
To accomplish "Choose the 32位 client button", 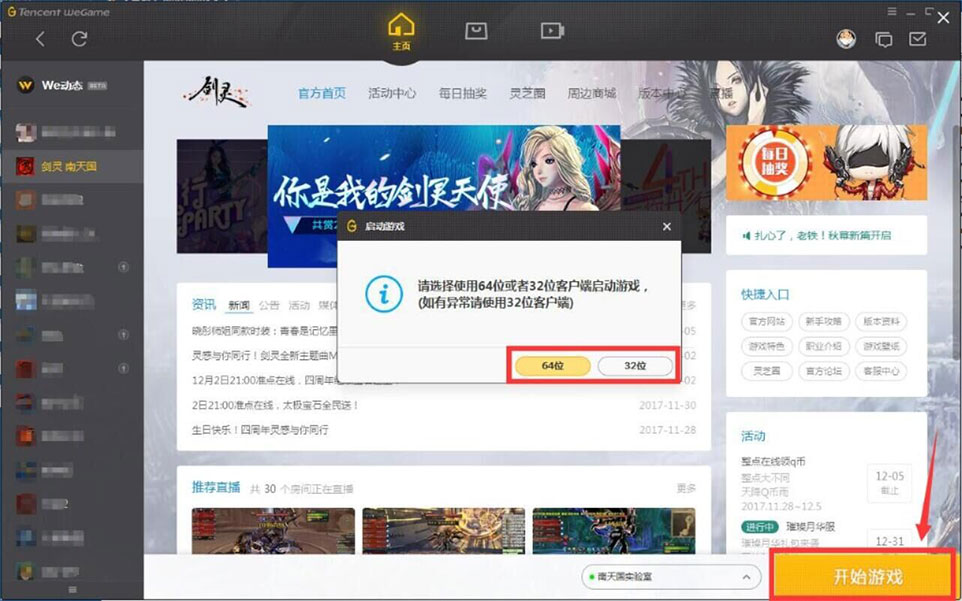I will (635, 366).
